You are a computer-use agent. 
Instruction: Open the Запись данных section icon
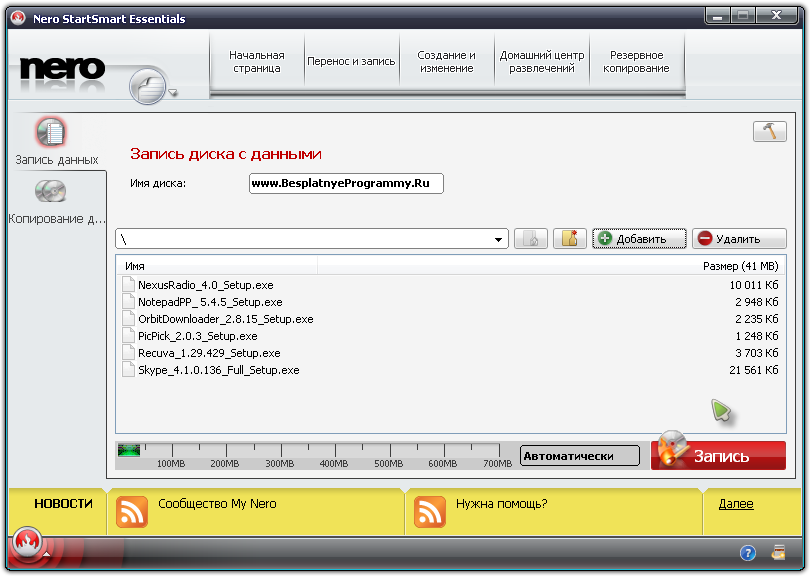51,132
